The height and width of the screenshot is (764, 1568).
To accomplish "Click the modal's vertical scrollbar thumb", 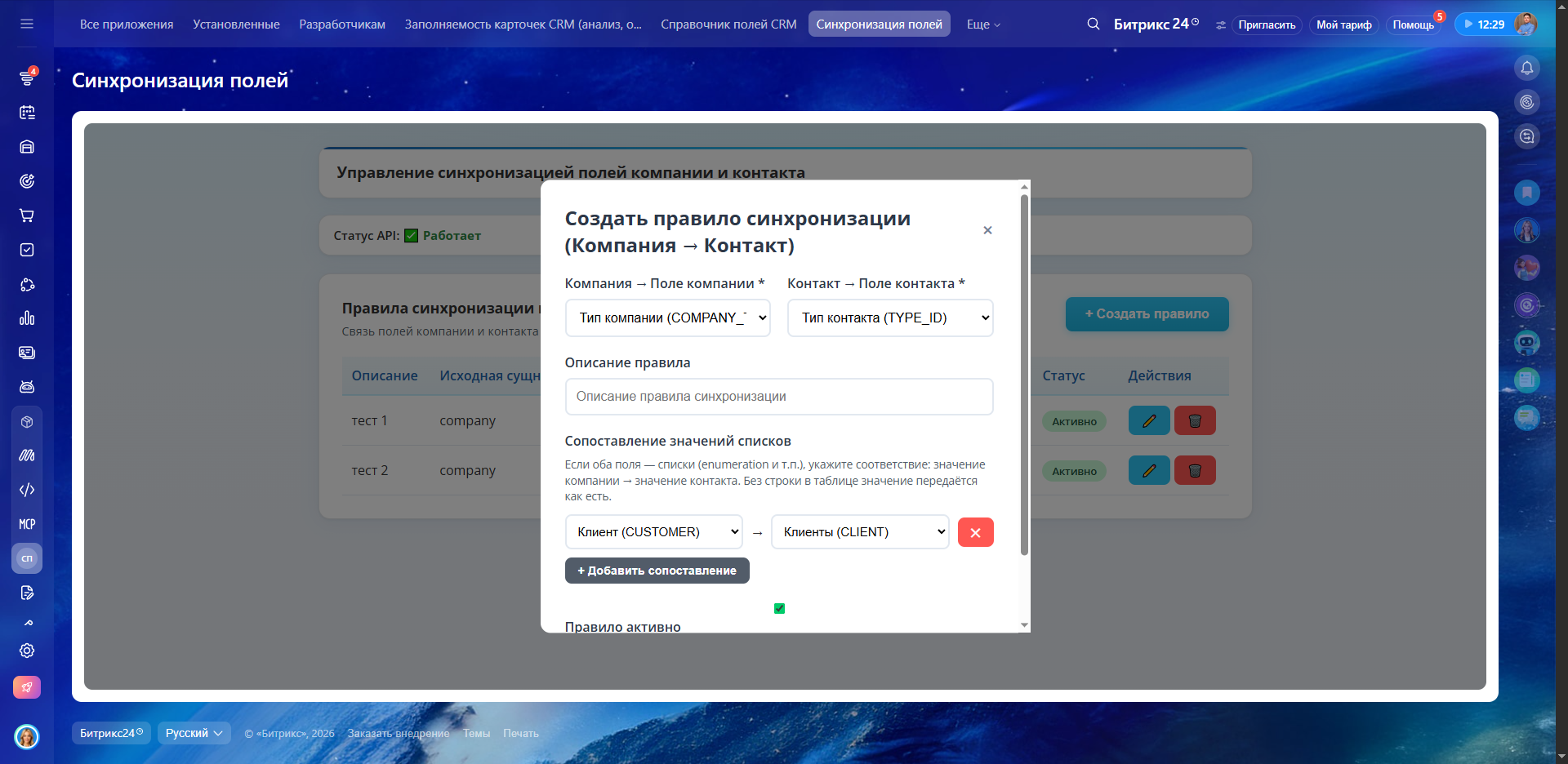I will click(x=1024, y=375).
